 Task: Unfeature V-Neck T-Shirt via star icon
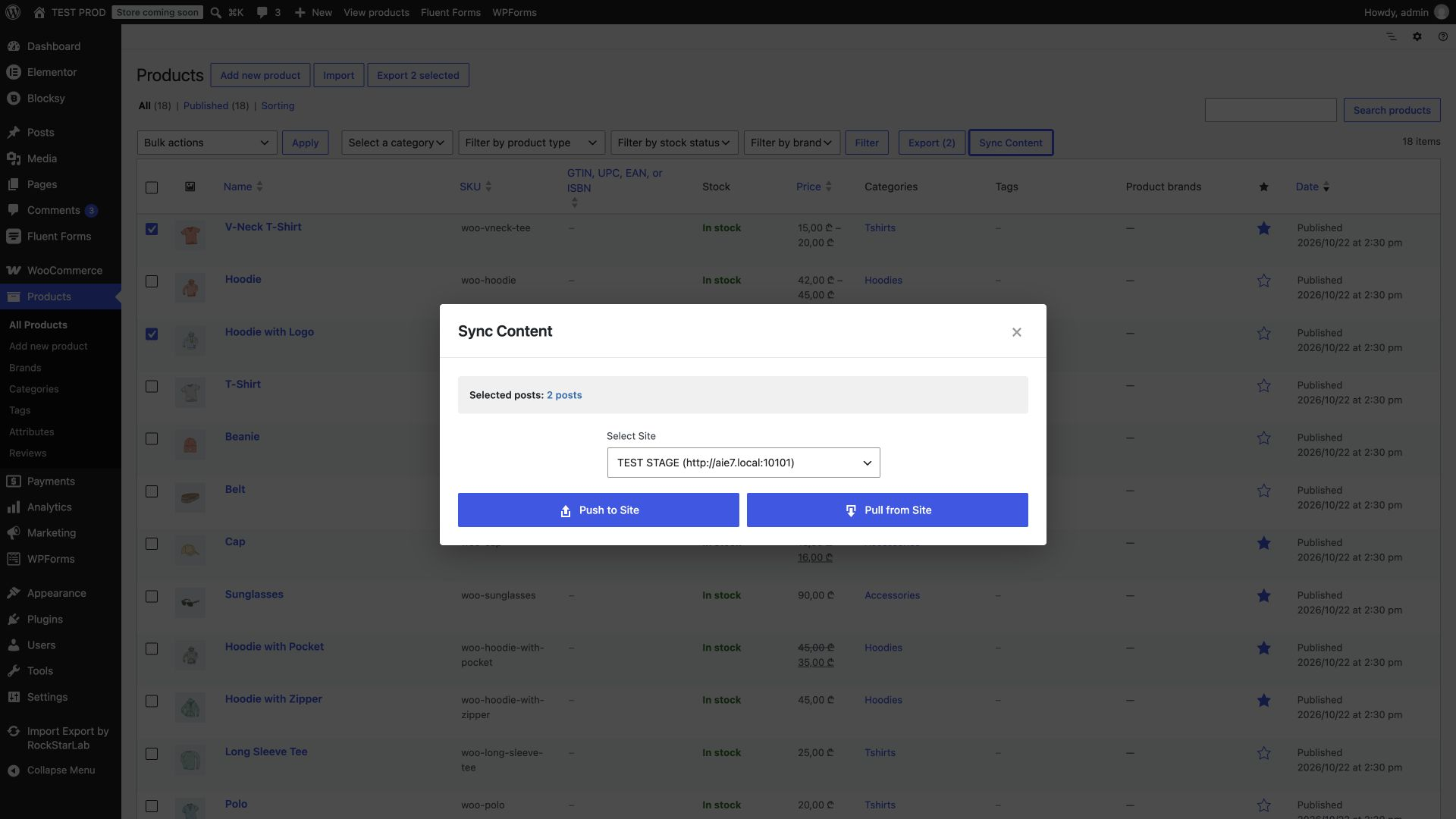coord(1263,228)
